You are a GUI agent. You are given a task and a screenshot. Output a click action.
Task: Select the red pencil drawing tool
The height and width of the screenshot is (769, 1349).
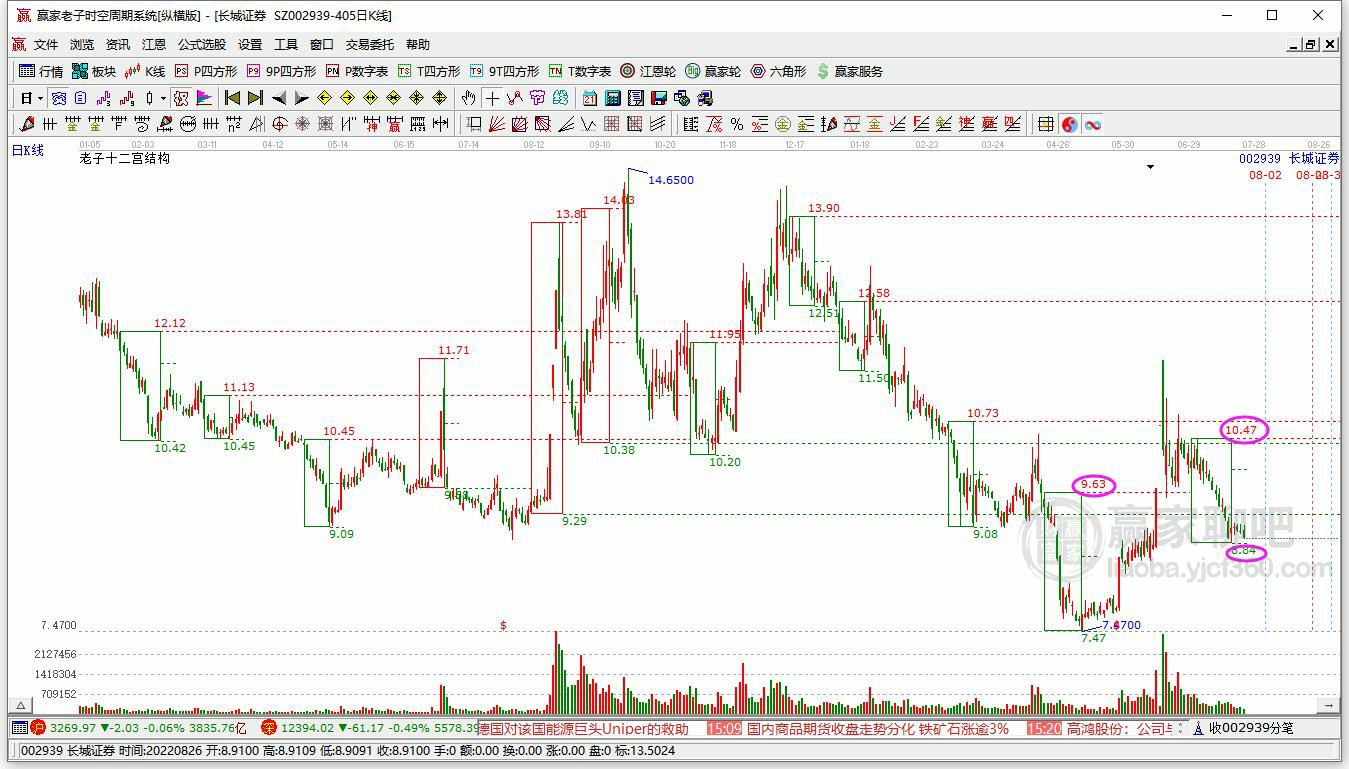(27, 124)
